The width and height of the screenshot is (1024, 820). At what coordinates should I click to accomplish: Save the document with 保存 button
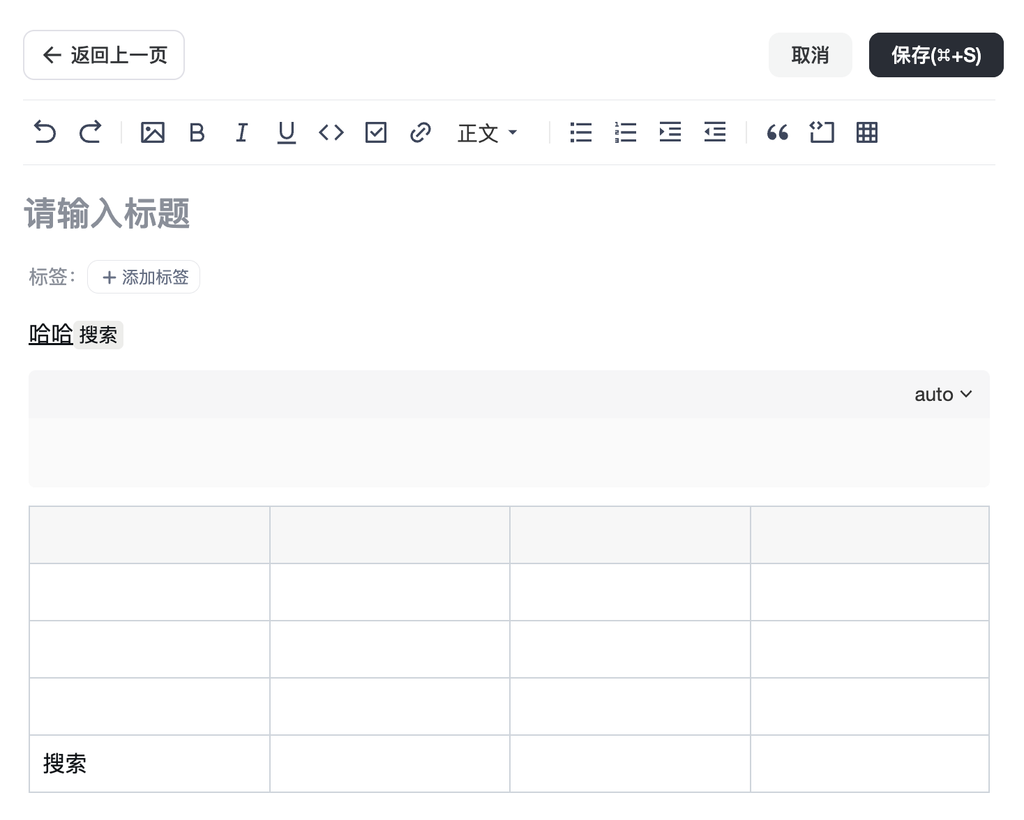935,55
